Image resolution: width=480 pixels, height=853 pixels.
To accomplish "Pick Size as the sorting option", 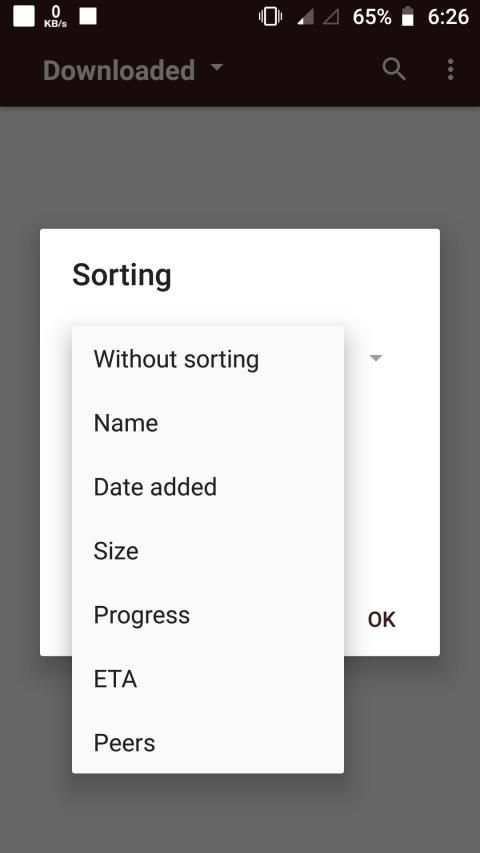I will [x=207, y=551].
